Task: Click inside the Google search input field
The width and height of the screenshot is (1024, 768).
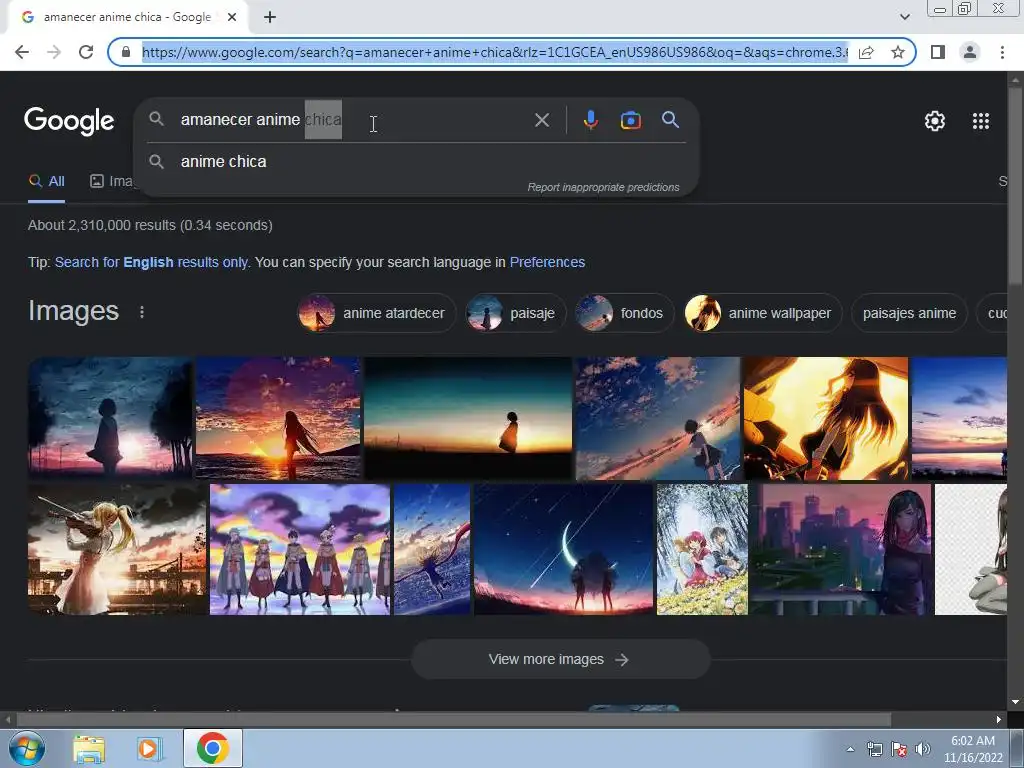Action: click(x=353, y=120)
